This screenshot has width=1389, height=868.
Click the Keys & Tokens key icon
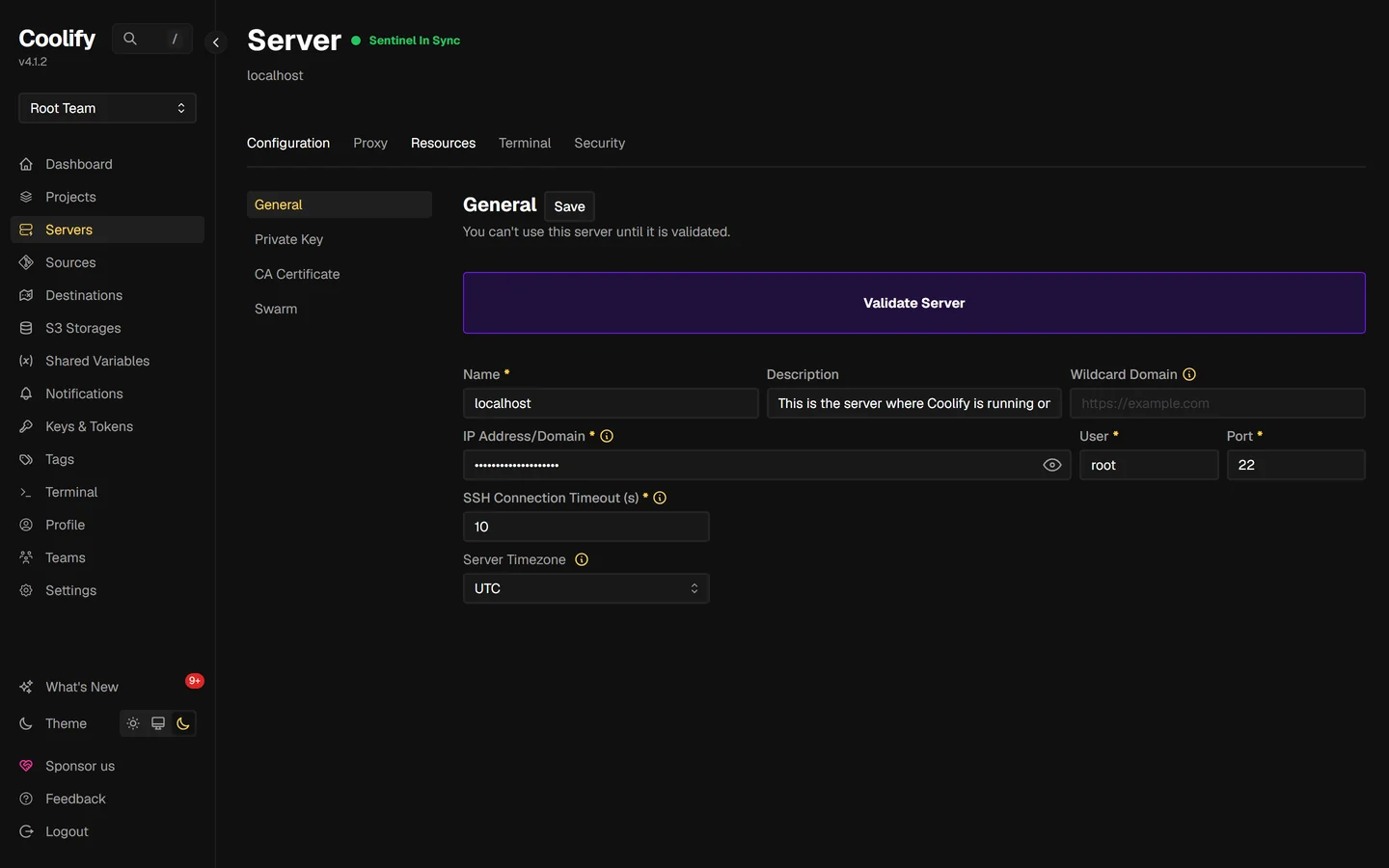[x=26, y=426]
